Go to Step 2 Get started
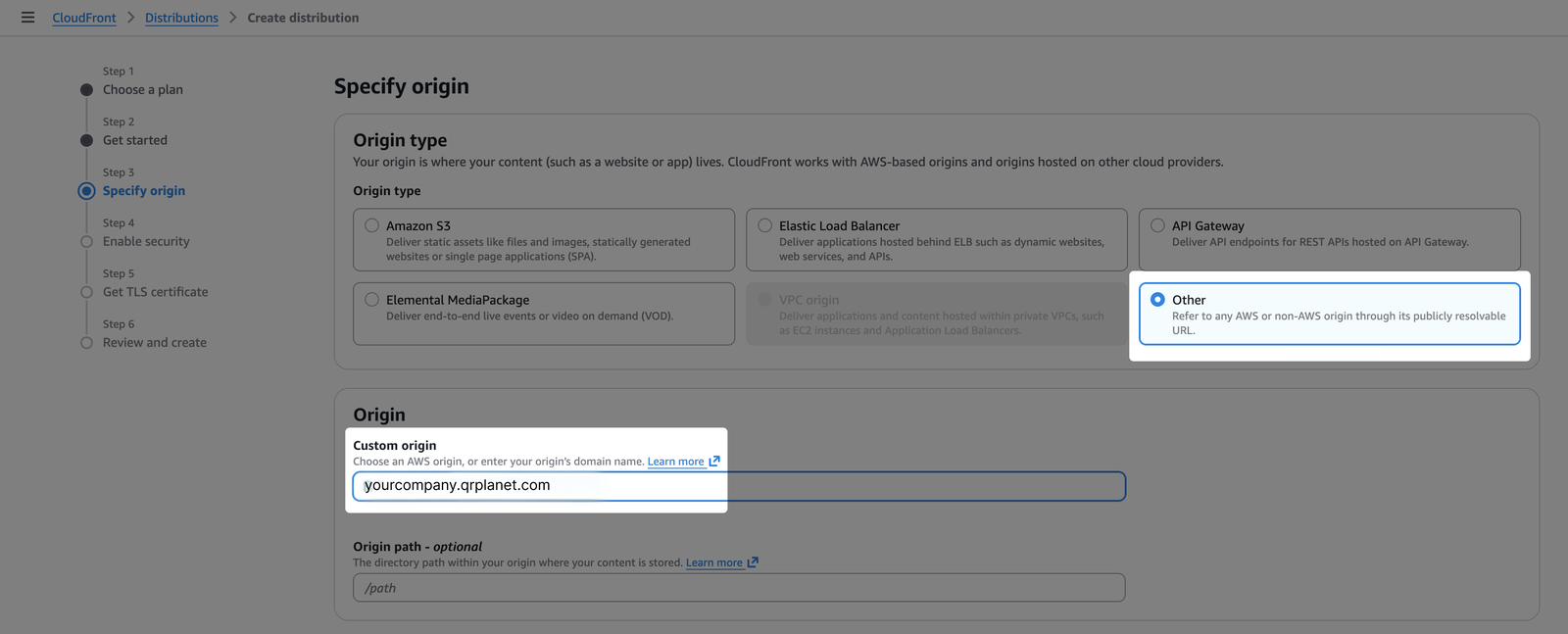 pos(135,140)
